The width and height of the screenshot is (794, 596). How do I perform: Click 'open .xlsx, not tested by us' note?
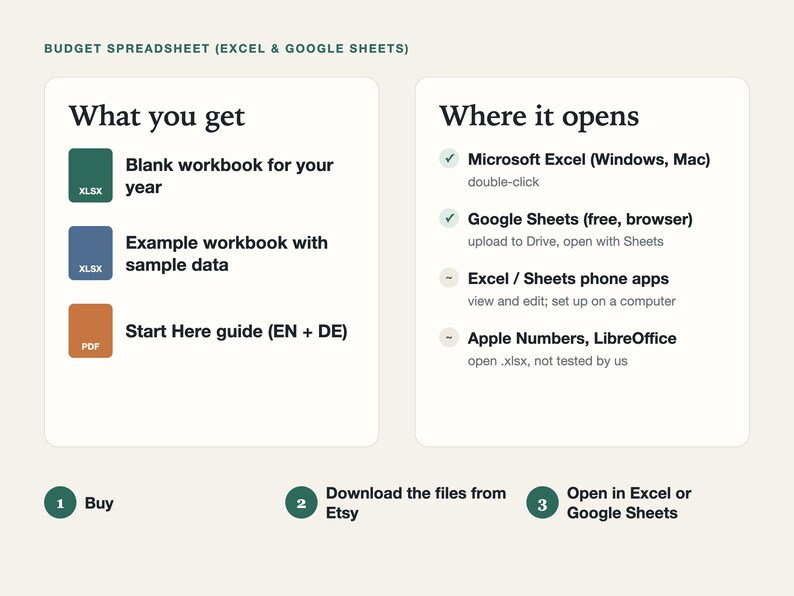547,361
